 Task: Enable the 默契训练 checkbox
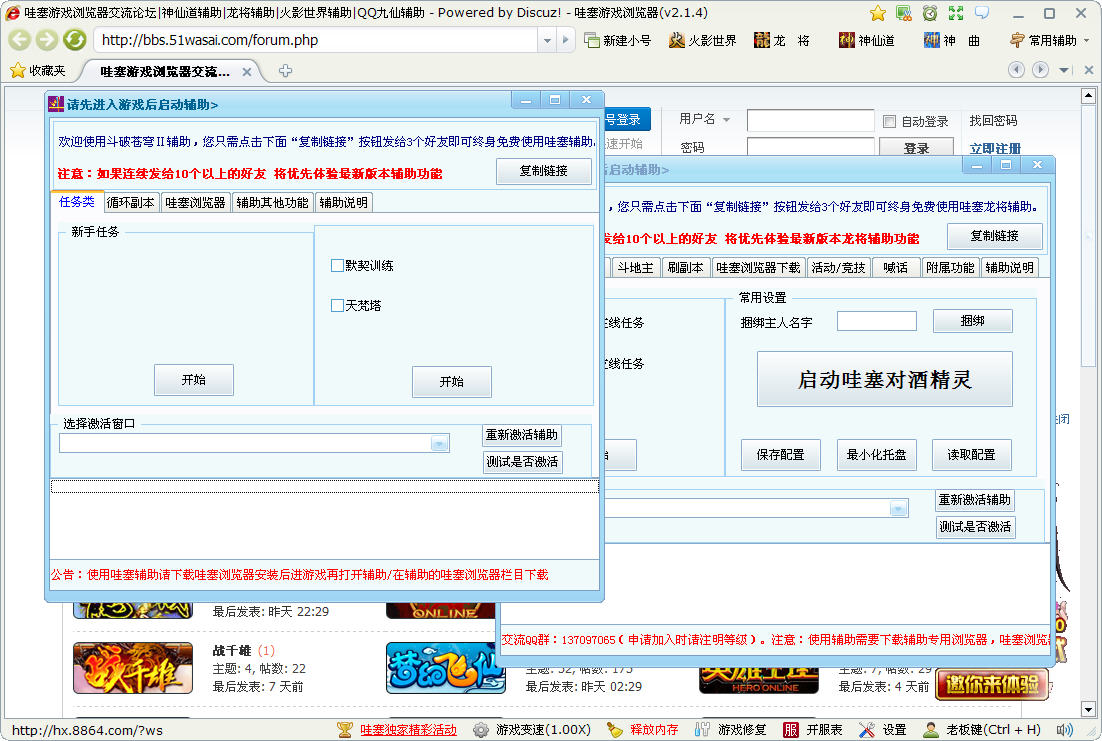pos(337,266)
